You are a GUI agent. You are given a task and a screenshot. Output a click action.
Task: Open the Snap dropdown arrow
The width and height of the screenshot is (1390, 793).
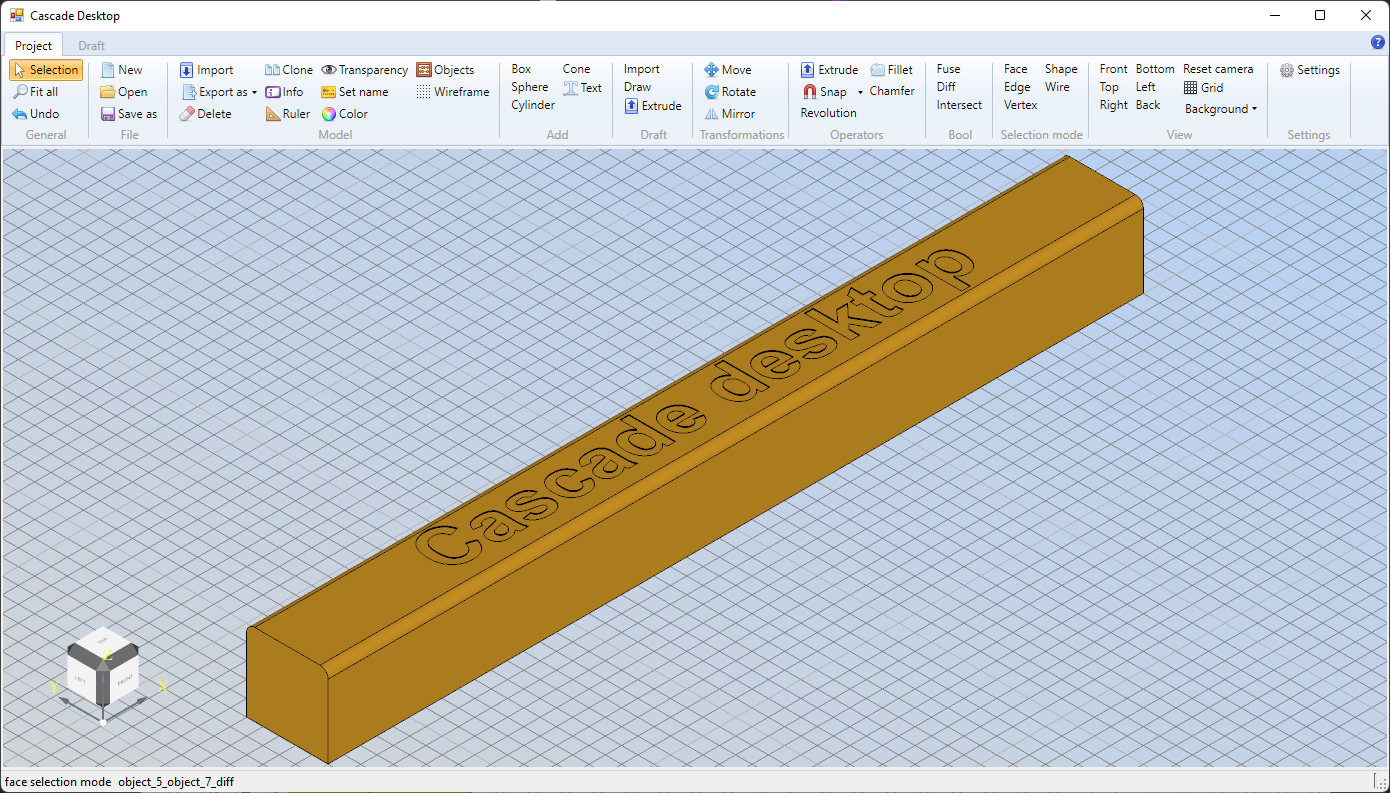tap(860, 92)
